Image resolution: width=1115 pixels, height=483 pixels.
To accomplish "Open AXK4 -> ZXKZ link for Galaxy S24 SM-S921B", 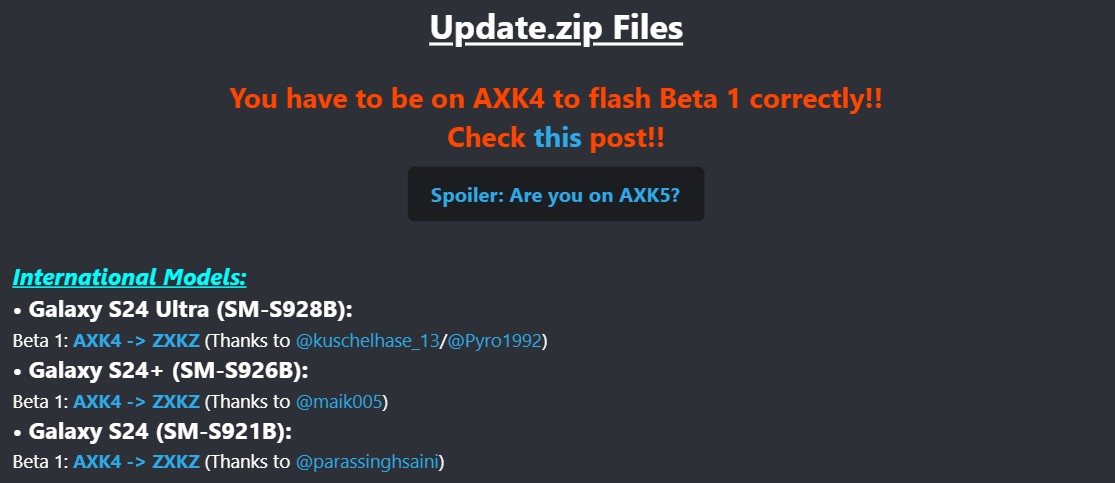I will pos(136,462).
